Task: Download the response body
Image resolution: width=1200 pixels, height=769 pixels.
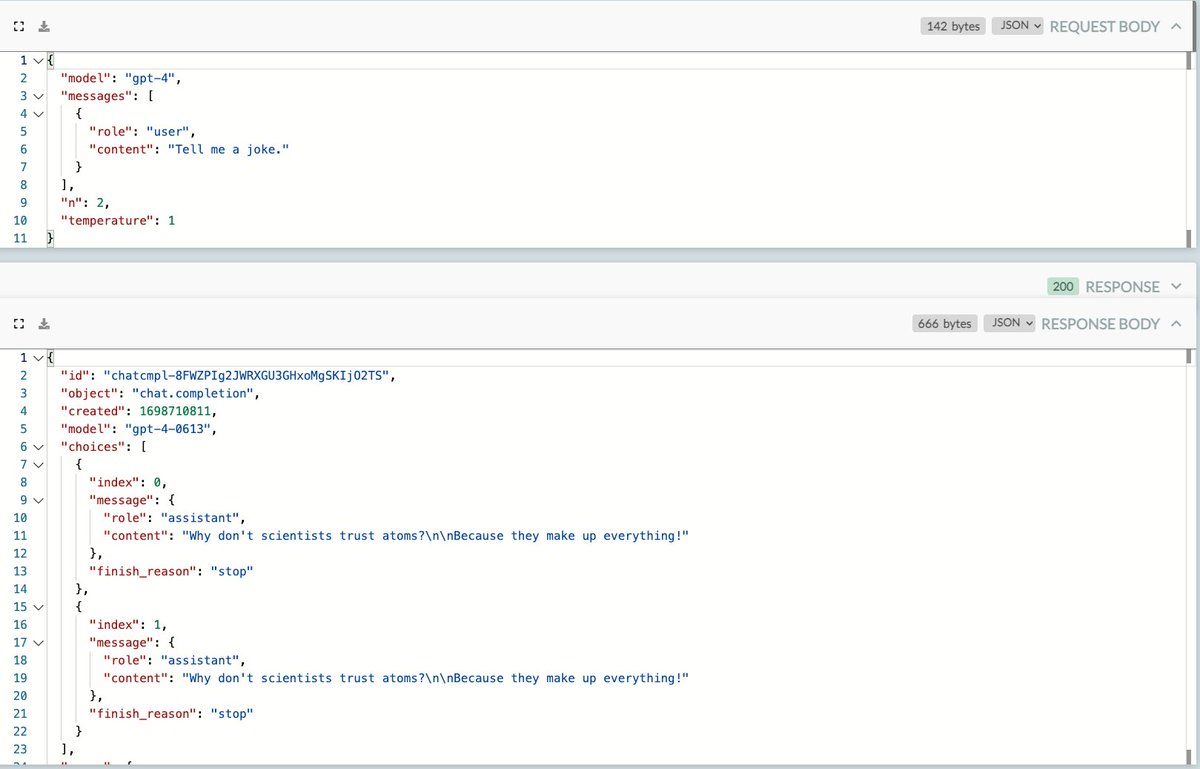Action: click(44, 324)
